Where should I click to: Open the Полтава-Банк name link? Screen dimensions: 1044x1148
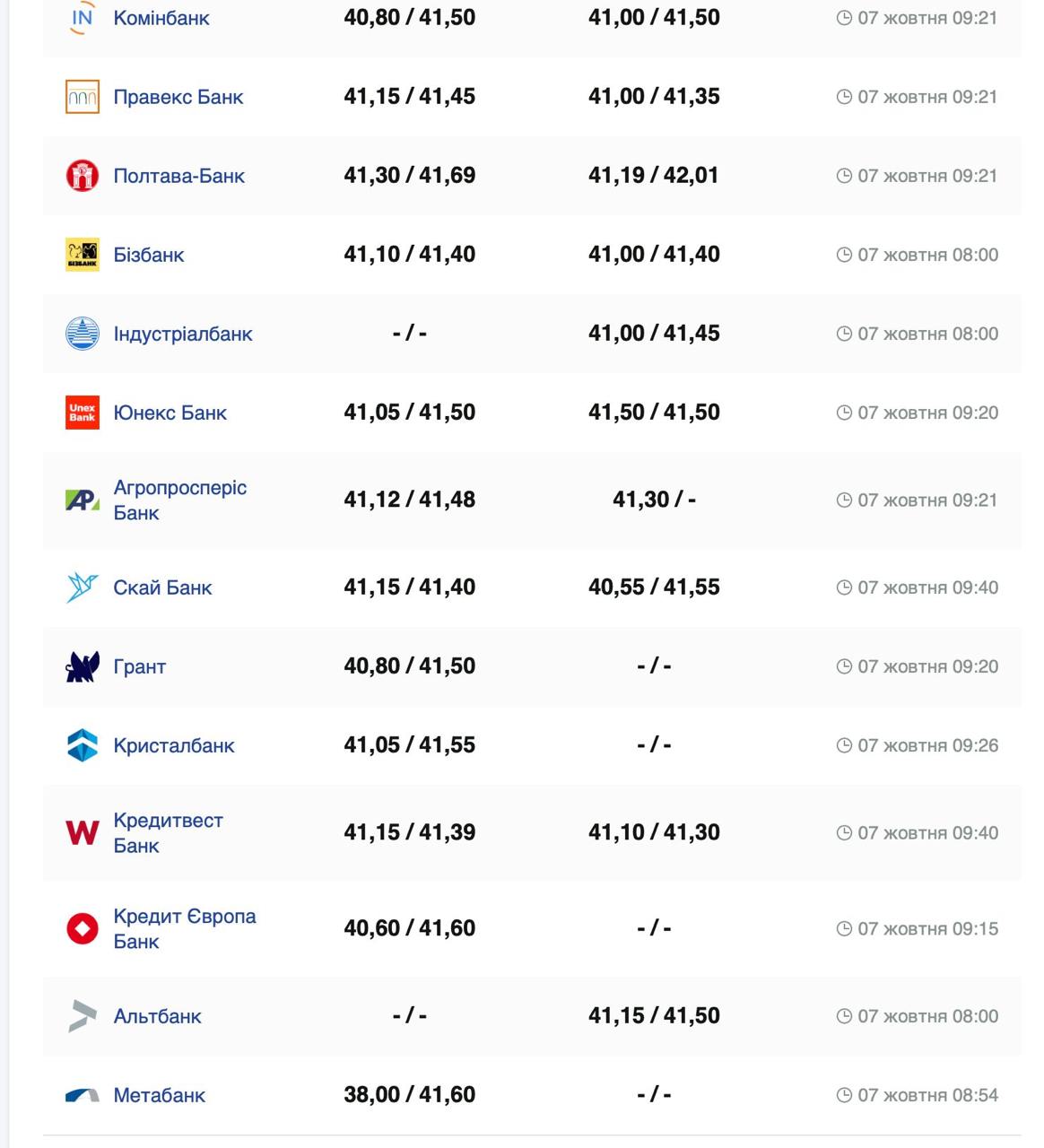(178, 176)
